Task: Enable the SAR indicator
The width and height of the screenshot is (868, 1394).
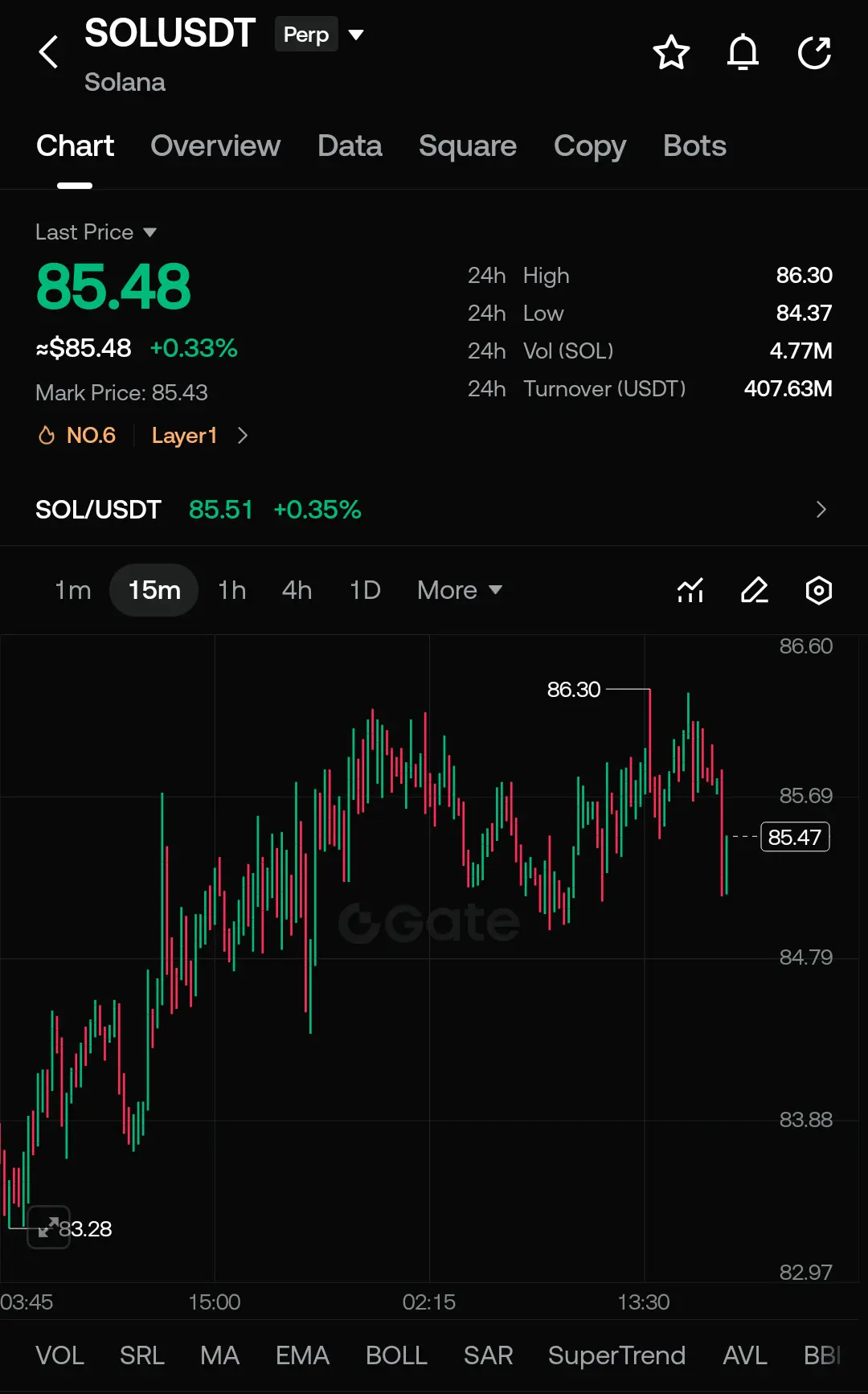Action: (x=488, y=1355)
